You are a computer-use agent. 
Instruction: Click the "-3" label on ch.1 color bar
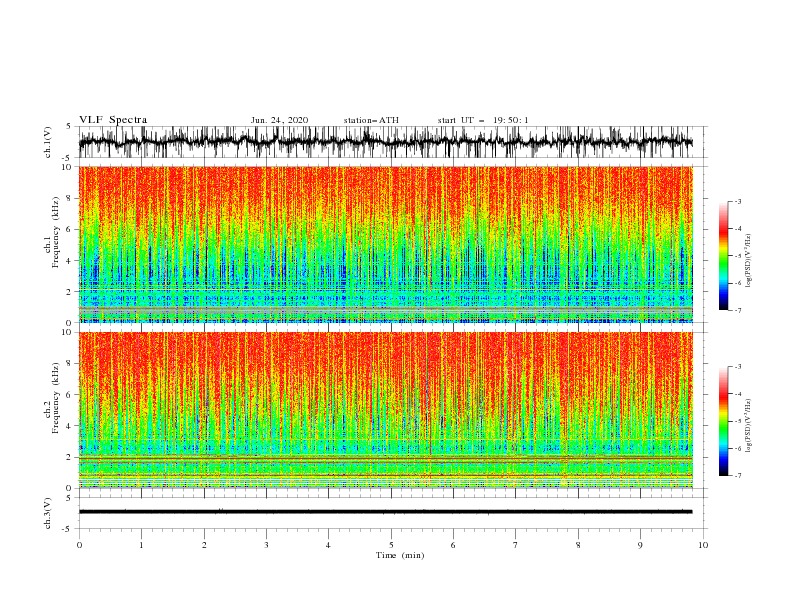(x=738, y=201)
